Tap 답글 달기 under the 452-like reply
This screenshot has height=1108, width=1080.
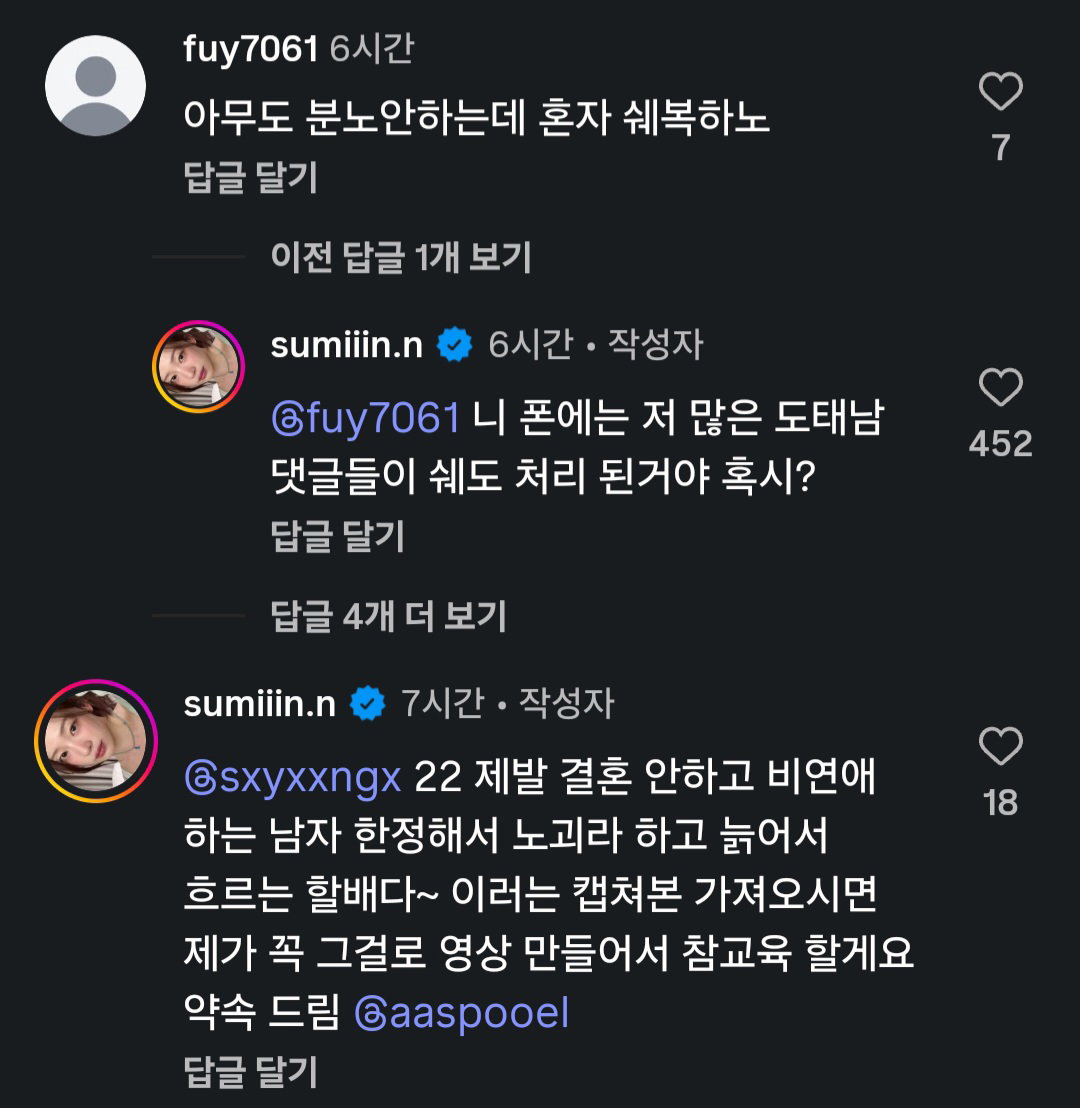coord(337,536)
